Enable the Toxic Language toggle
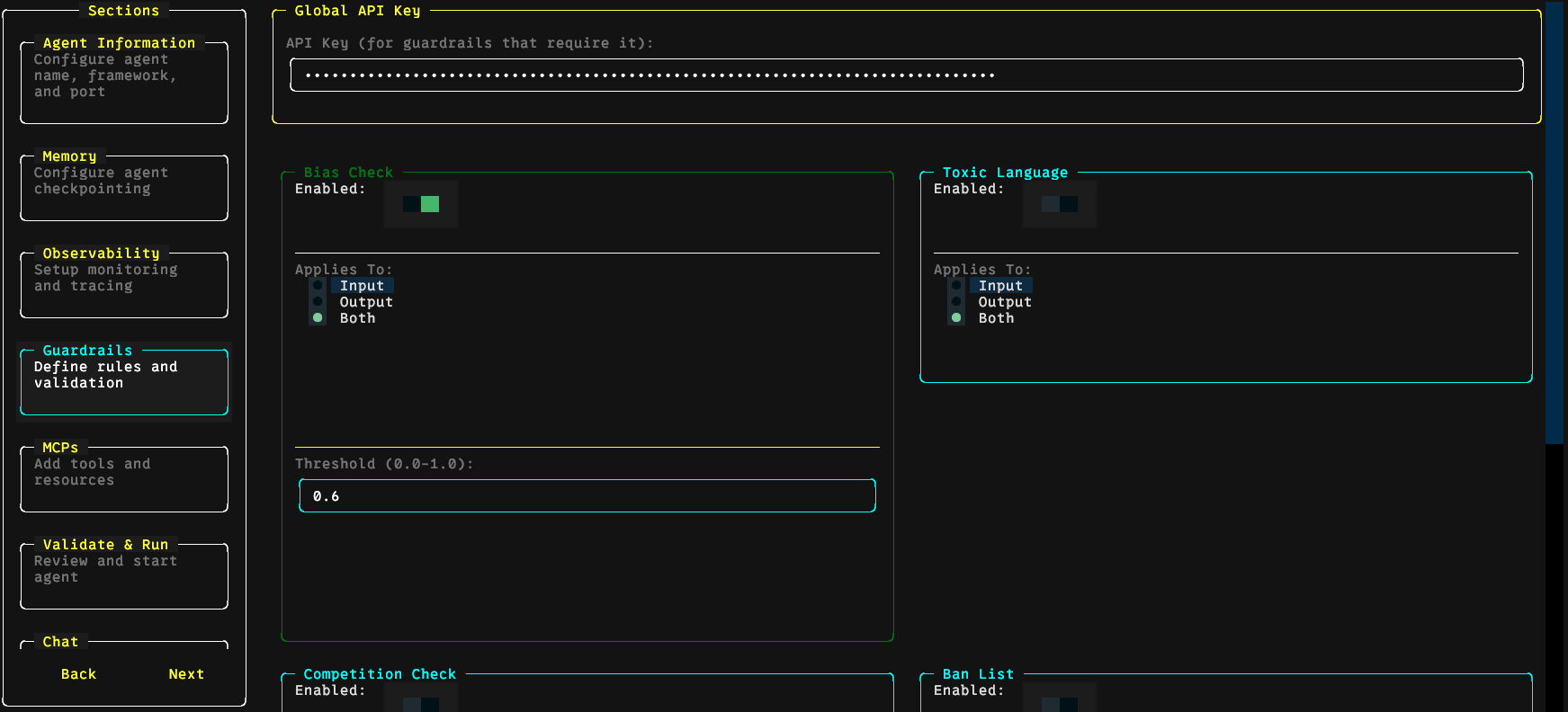 [1060, 204]
